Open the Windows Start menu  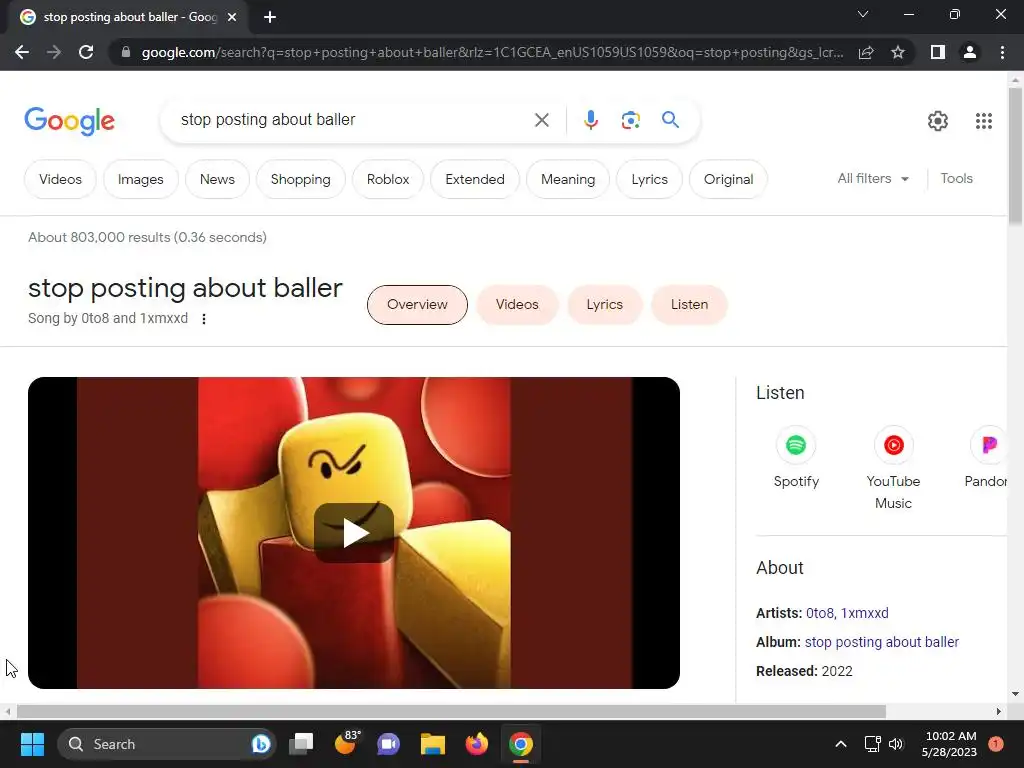point(32,744)
